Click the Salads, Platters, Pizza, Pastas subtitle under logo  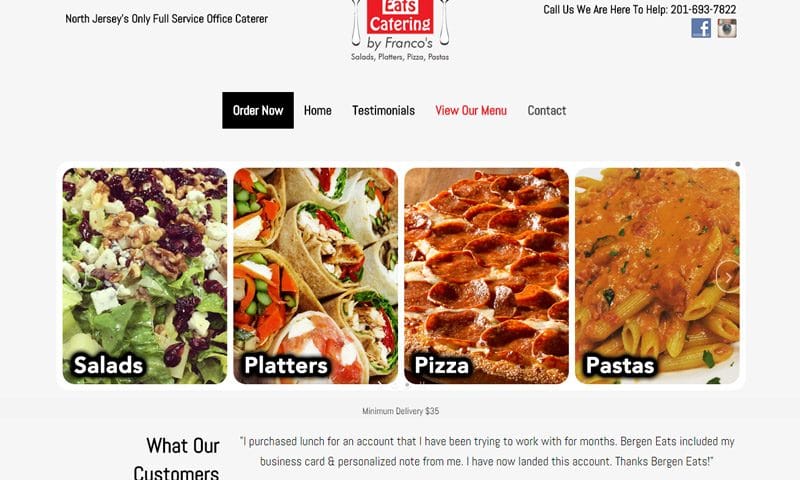[x=400, y=57]
